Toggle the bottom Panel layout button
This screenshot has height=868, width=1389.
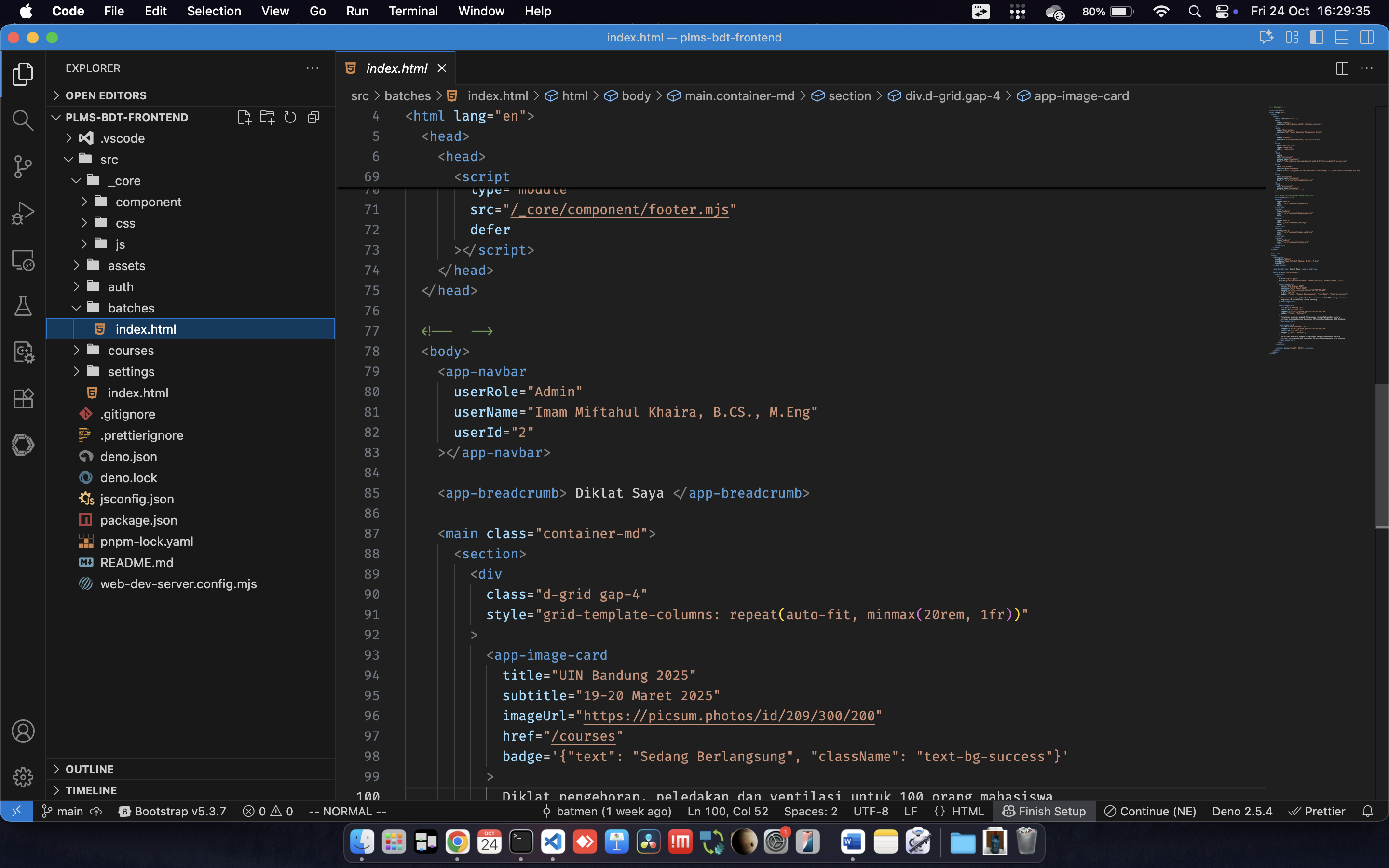(x=1341, y=37)
